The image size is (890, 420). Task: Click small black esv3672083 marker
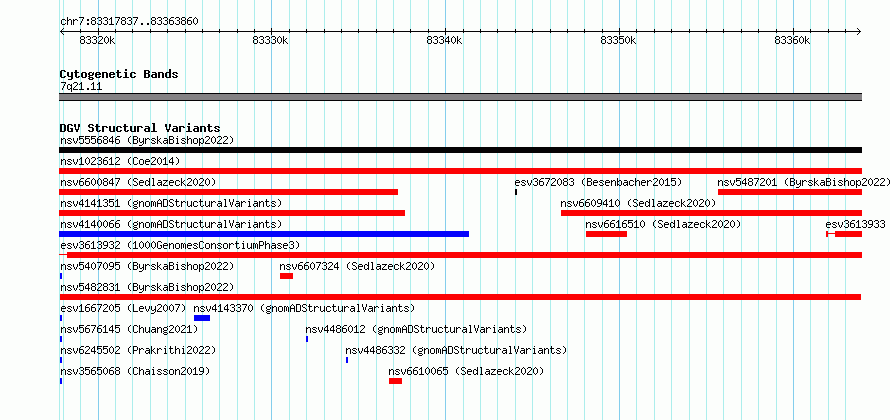pos(516,192)
